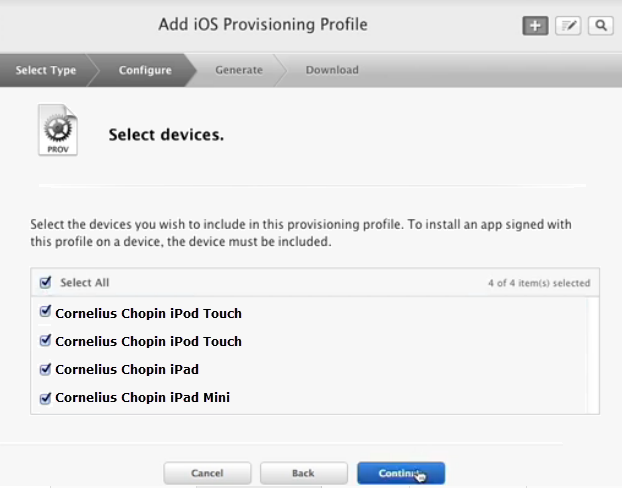Viewport: 622px width, 488px height.
Task: Open the edit pencil icon
Action: pyautogui.click(x=568, y=26)
